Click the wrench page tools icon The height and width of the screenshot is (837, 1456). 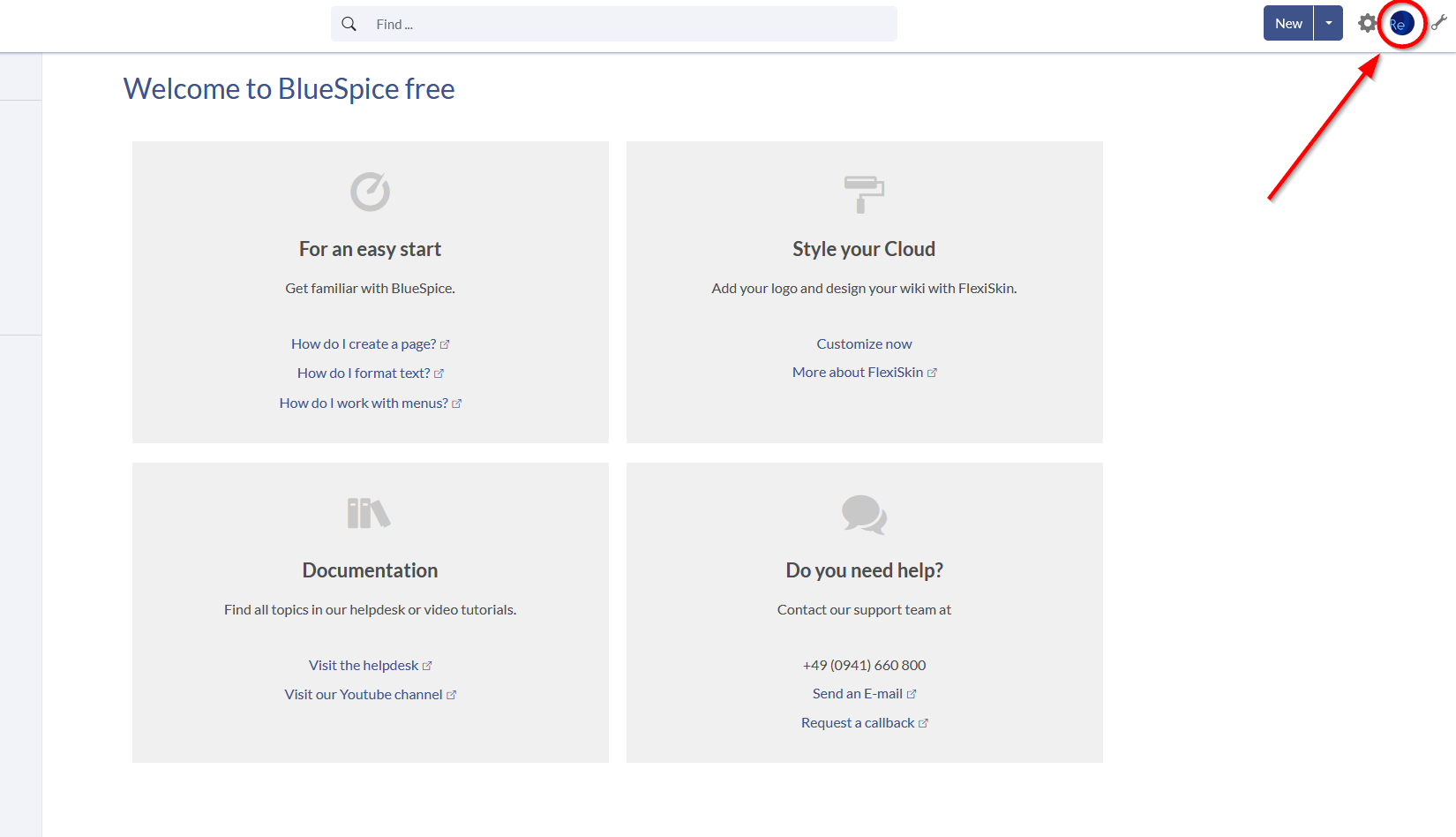tap(1438, 23)
